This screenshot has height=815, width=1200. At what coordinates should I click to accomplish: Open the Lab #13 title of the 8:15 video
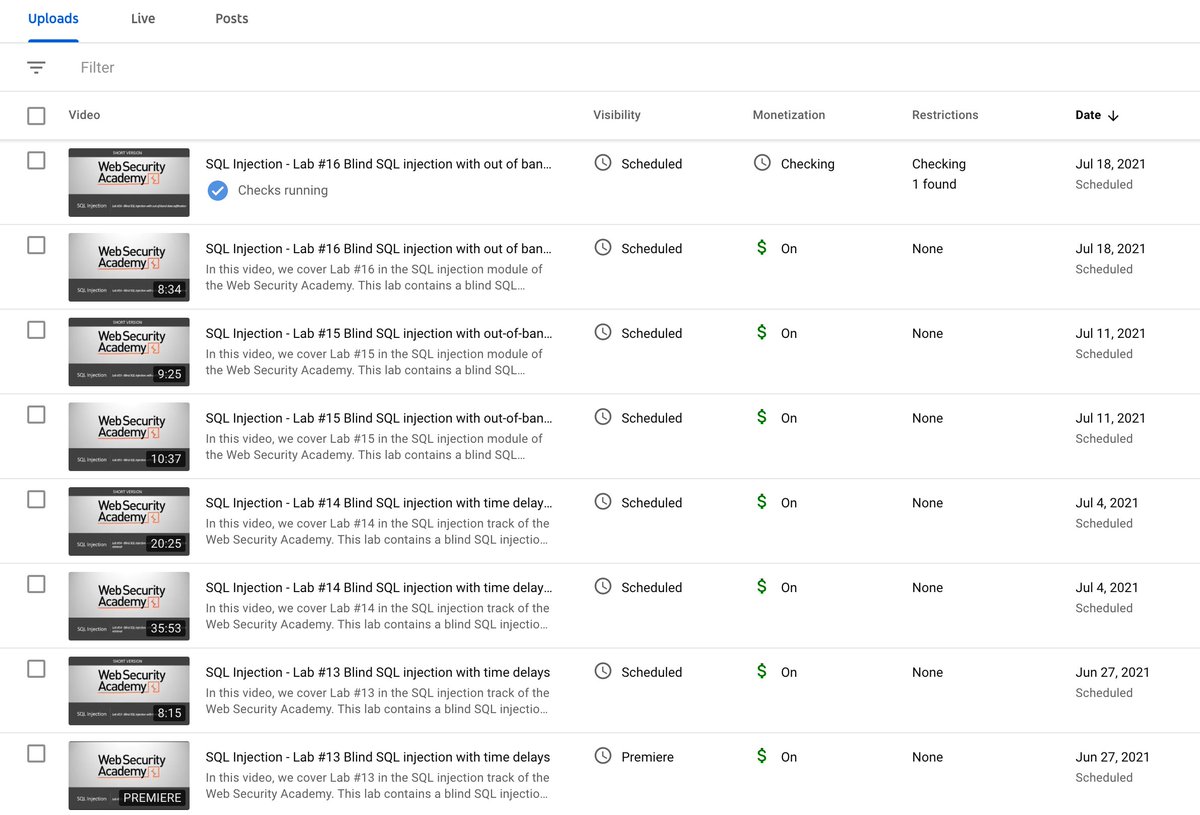click(x=378, y=673)
